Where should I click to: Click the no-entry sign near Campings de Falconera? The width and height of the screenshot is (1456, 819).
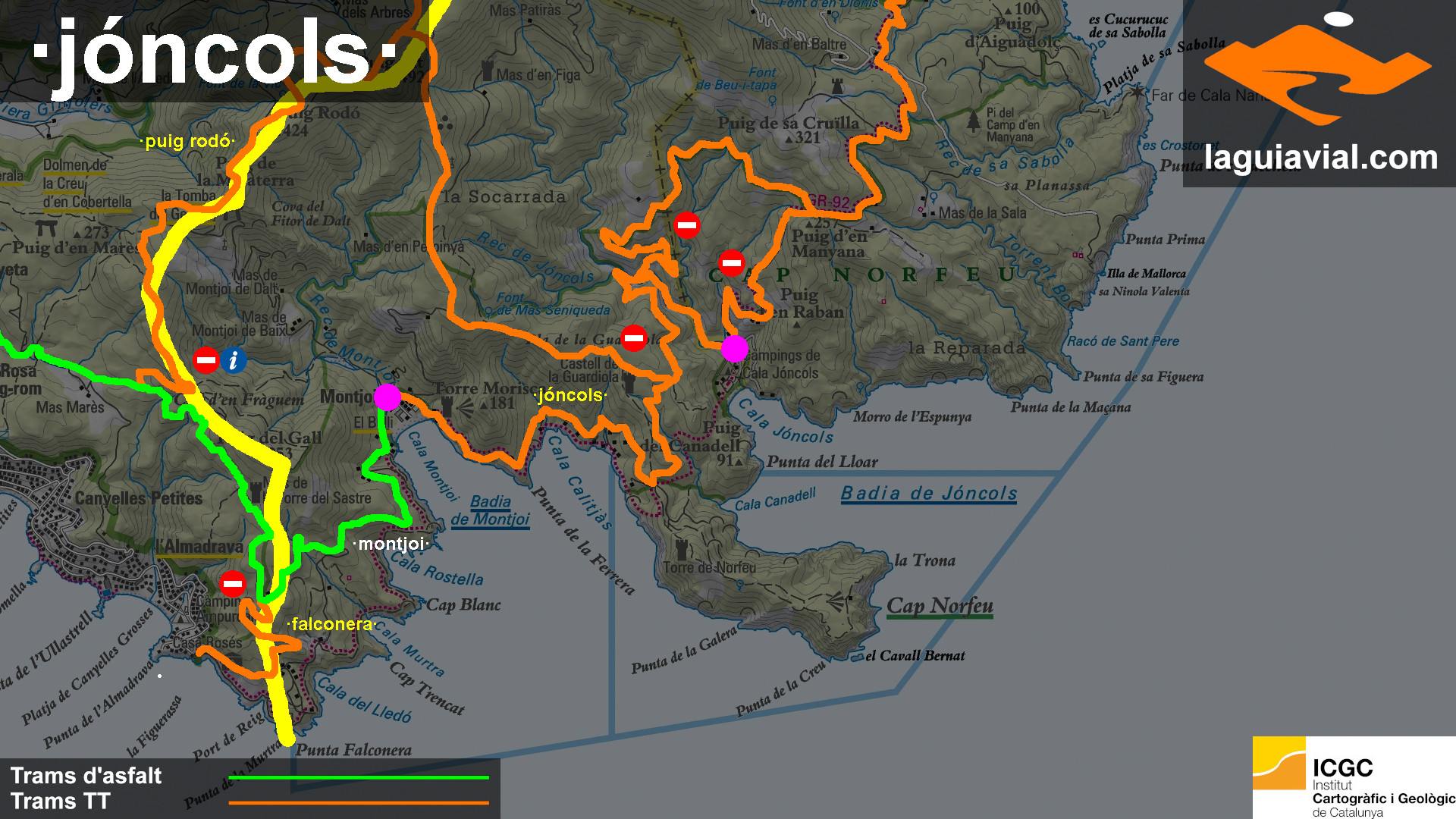pos(232,584)
